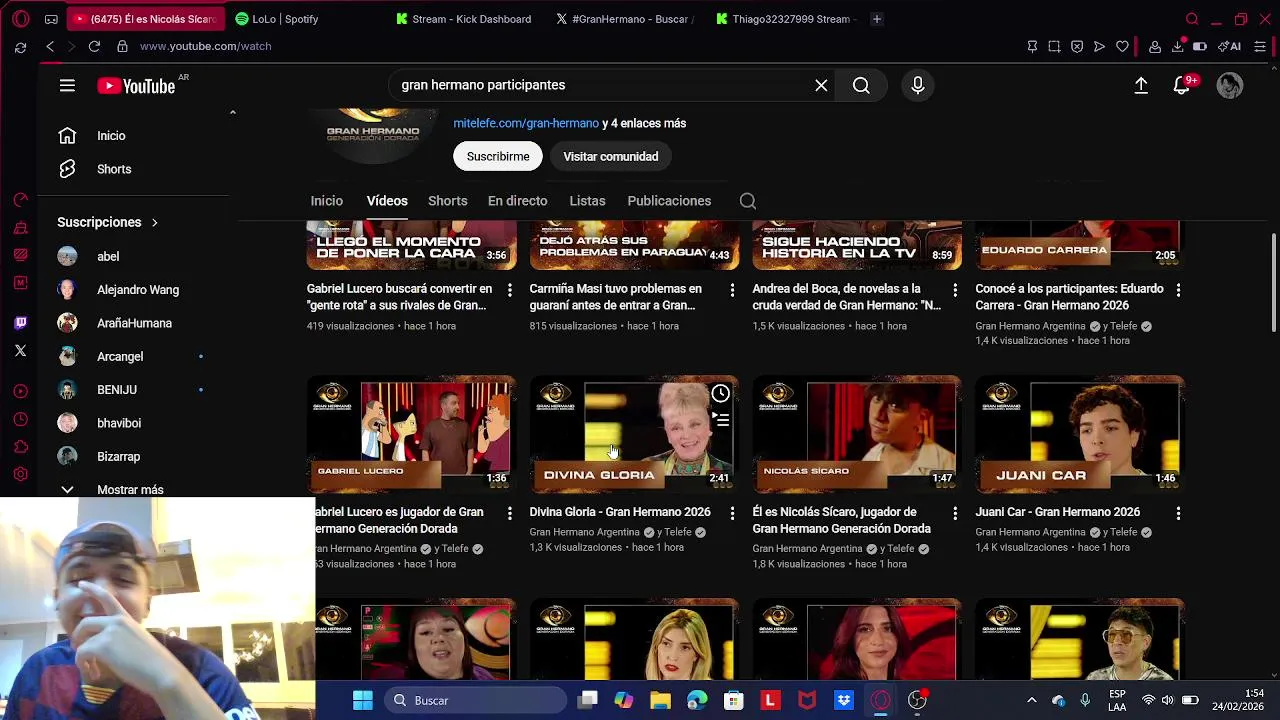The height and width of the screenshot is (720, 1280).
Task: Open Publicaciones channel tab
Action: 669,201
